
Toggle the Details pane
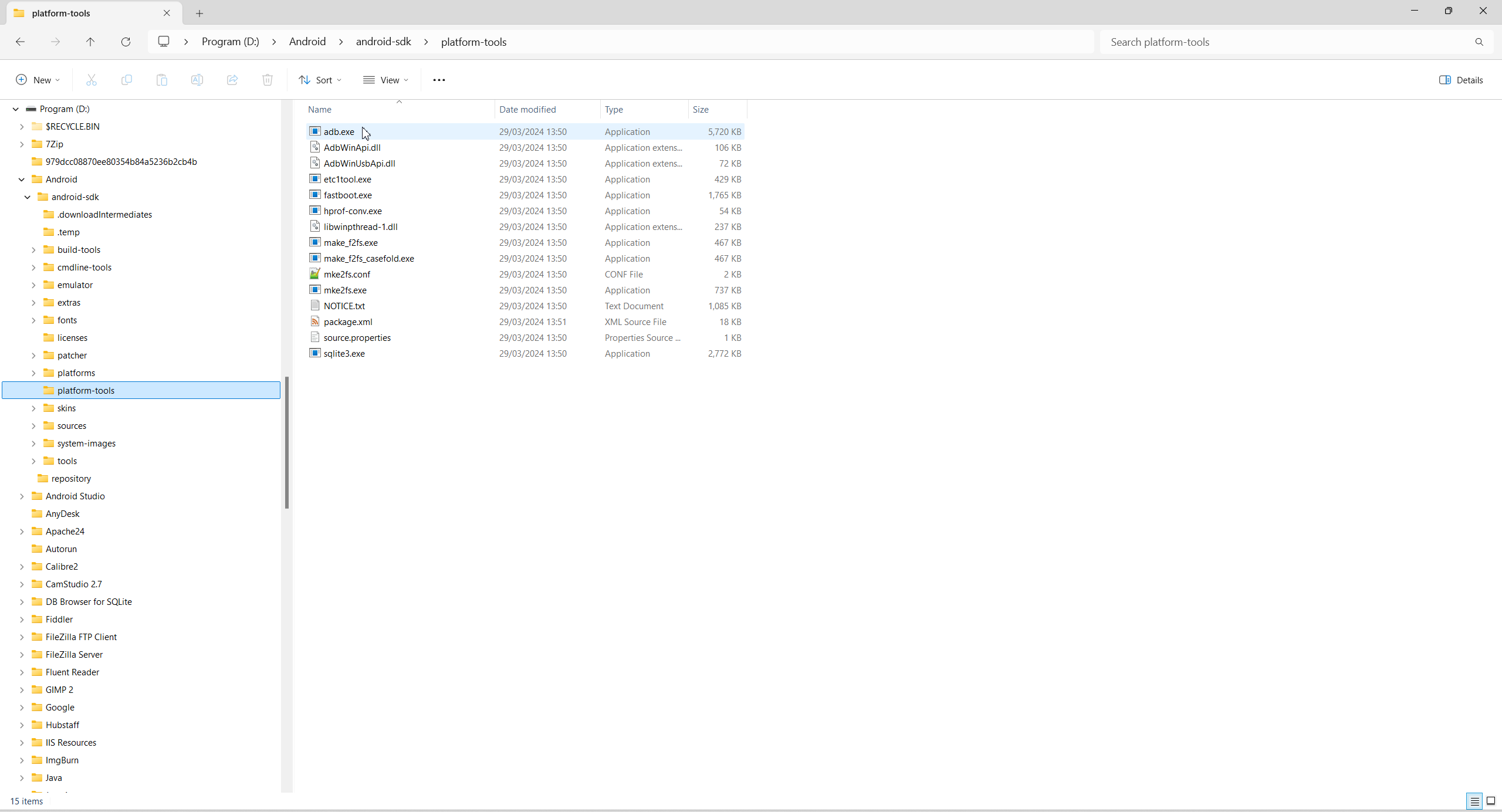(1460, 80)
